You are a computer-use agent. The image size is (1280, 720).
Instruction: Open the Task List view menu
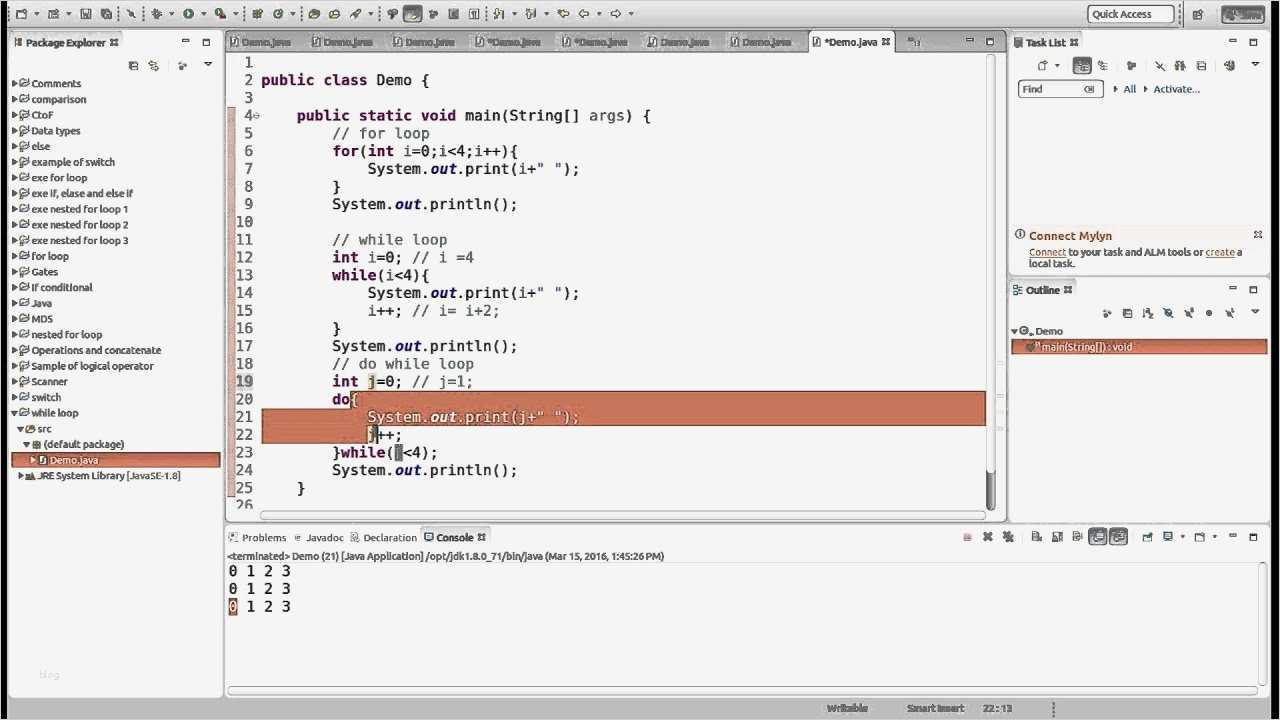(x=1255, y=65)
